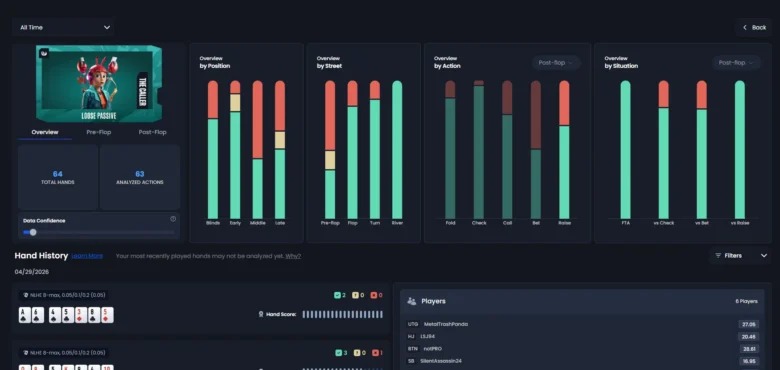Click the red X count icon in the second hand
The image size is (780, 370).
click(374, 353)
